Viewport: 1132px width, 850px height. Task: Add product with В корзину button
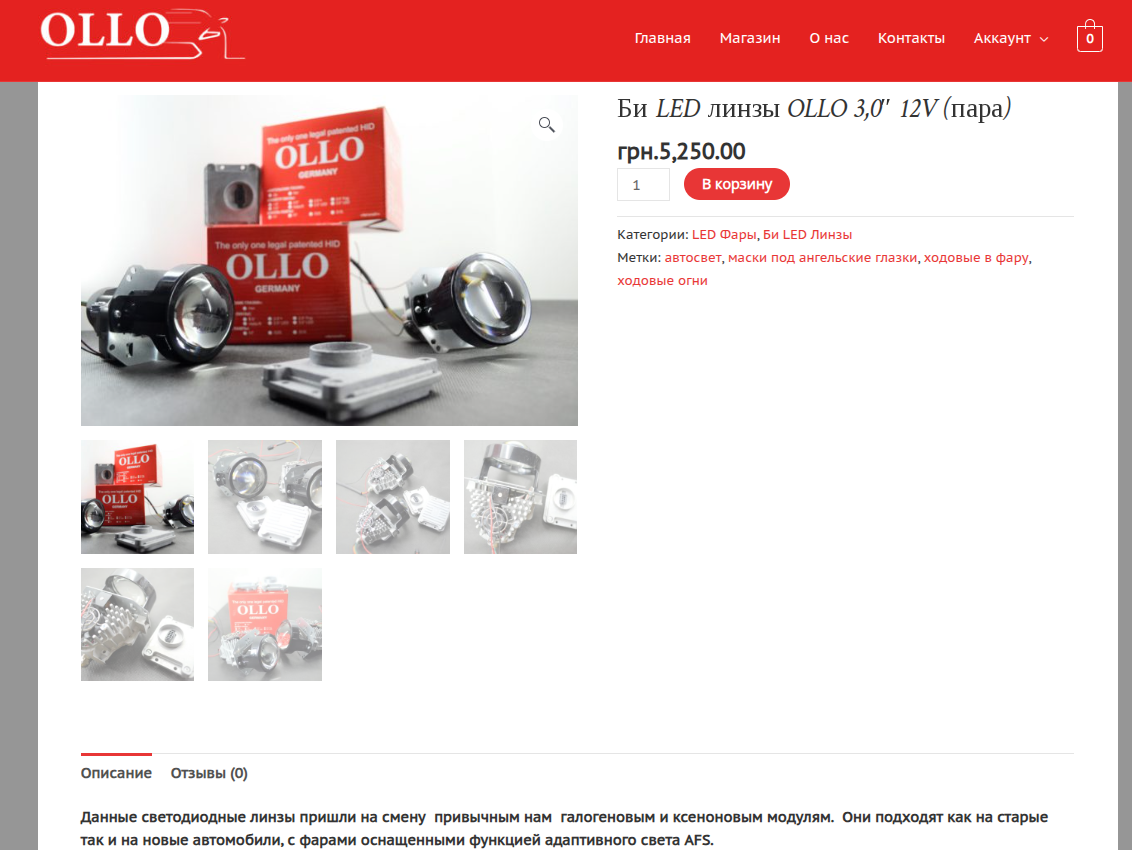pyautogui.click(x=736, y=184)
